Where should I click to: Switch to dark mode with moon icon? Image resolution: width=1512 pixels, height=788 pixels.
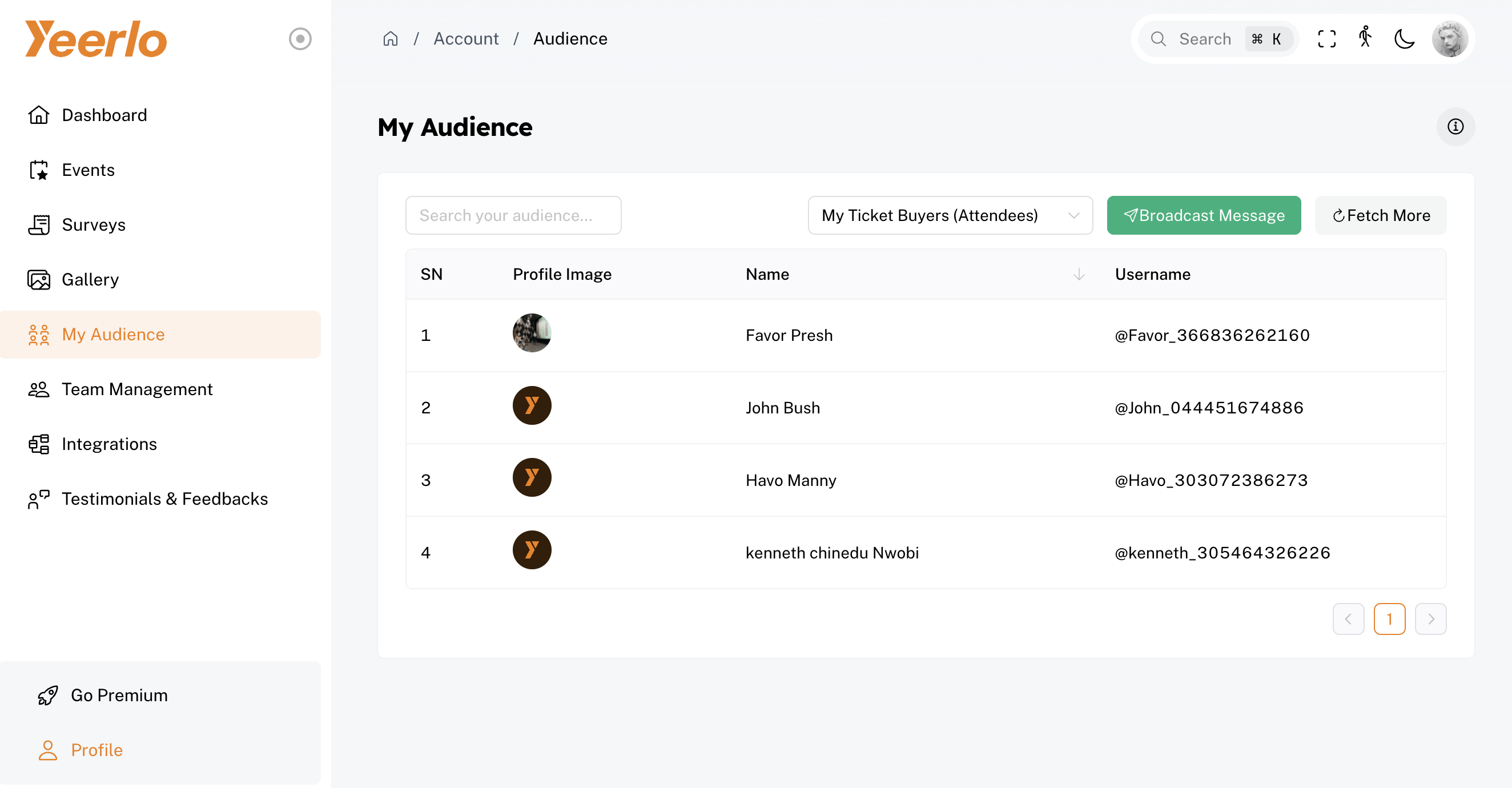1404,39
